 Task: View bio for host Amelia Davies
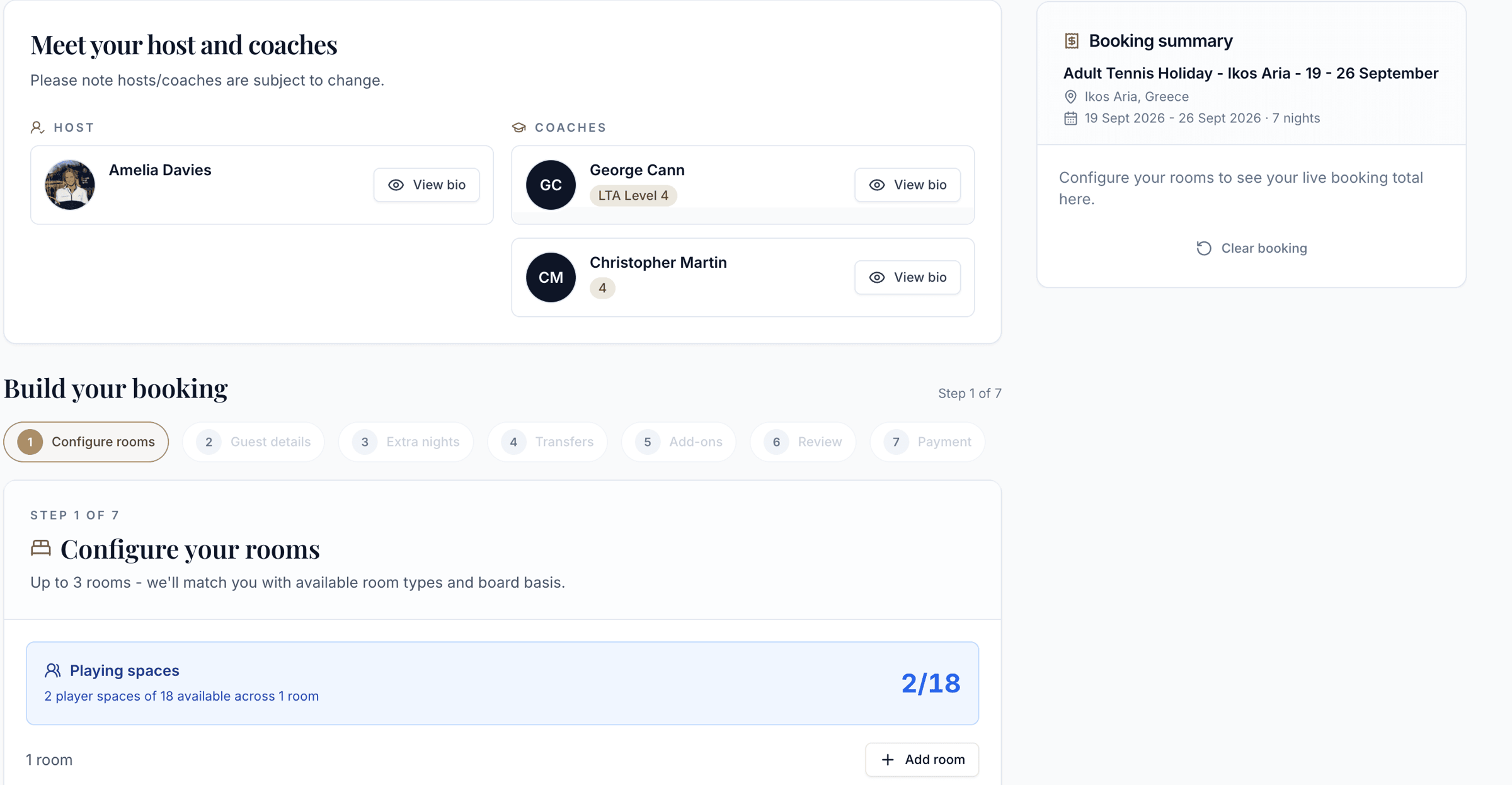[x=427, y=185]
